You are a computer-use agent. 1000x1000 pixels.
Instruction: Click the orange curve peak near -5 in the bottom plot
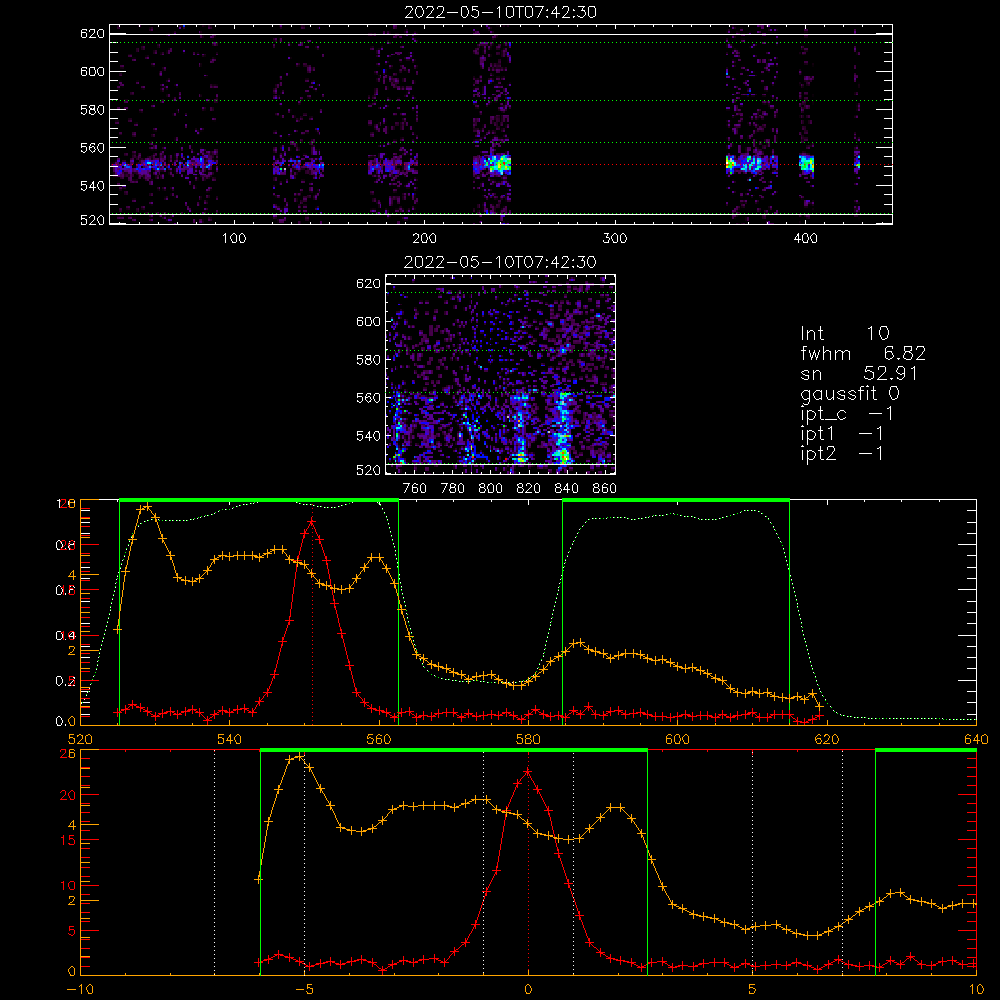300,757
